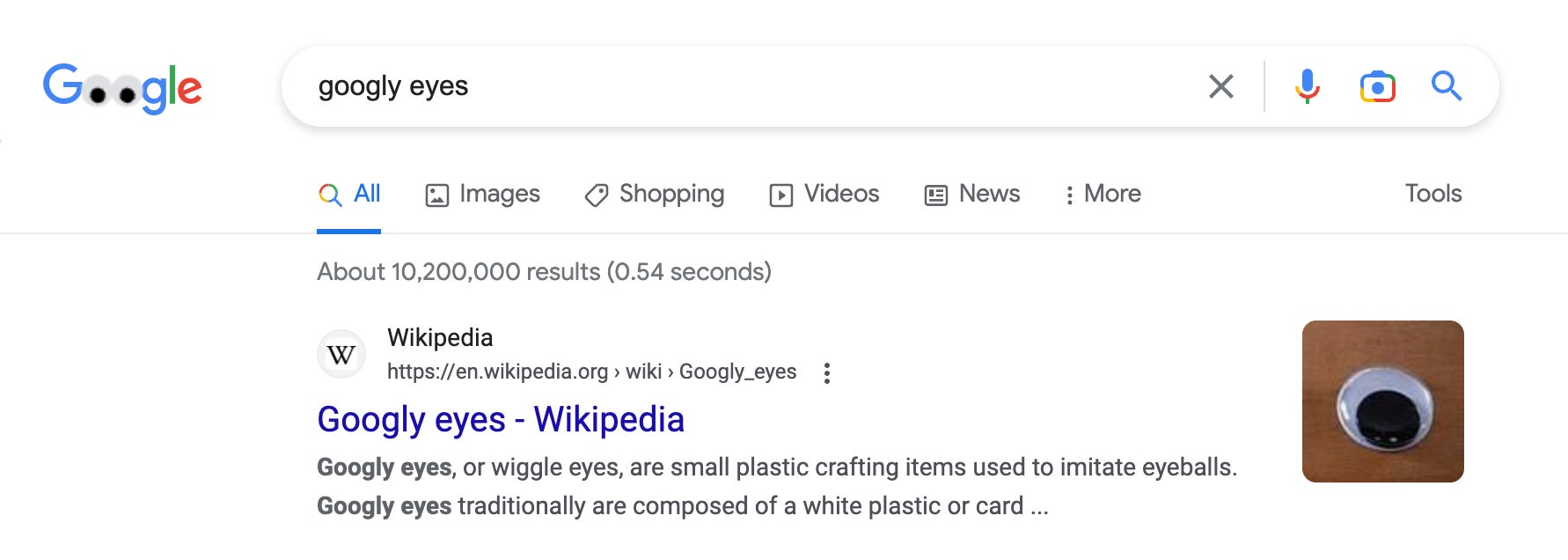Focus the search field containing 'googly eyes'
This screenshot has width=1568, height=560.
(x=748, y=86)
